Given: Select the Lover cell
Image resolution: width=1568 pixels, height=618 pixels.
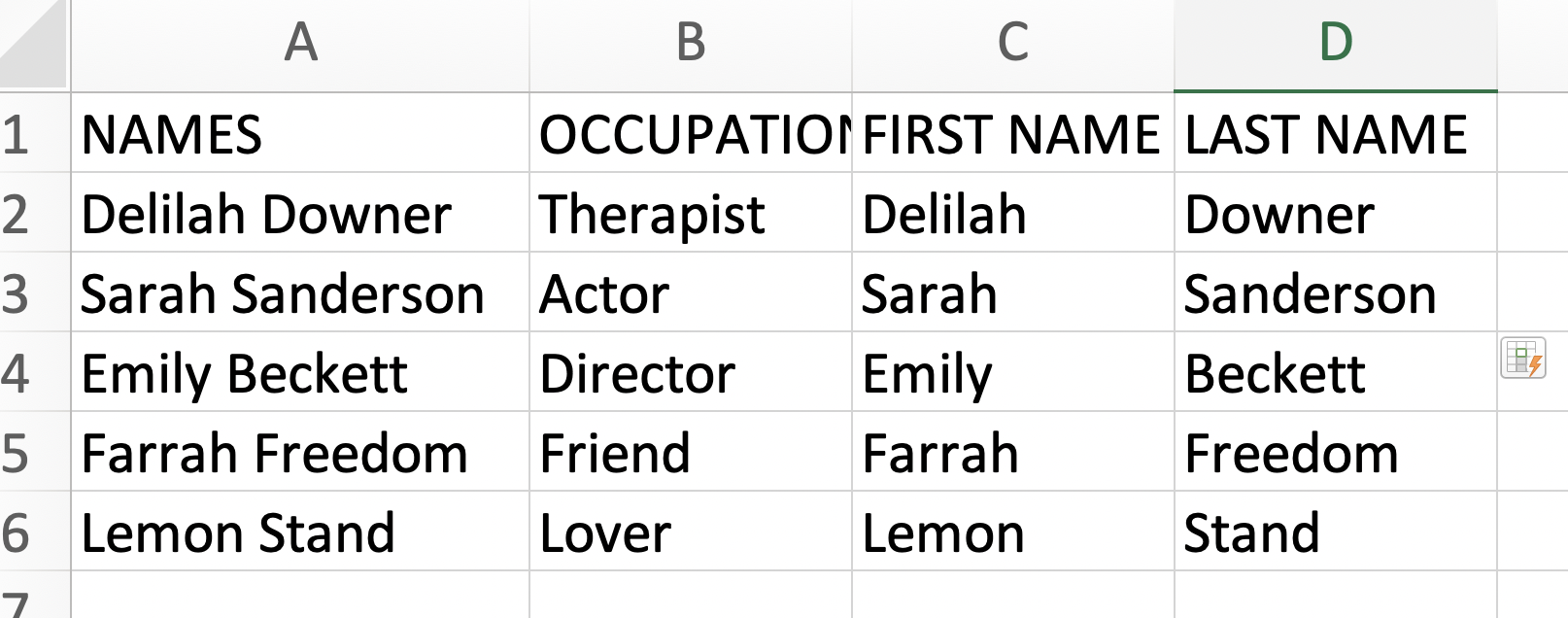Looking at the screenshot, I should pos(691,532).
